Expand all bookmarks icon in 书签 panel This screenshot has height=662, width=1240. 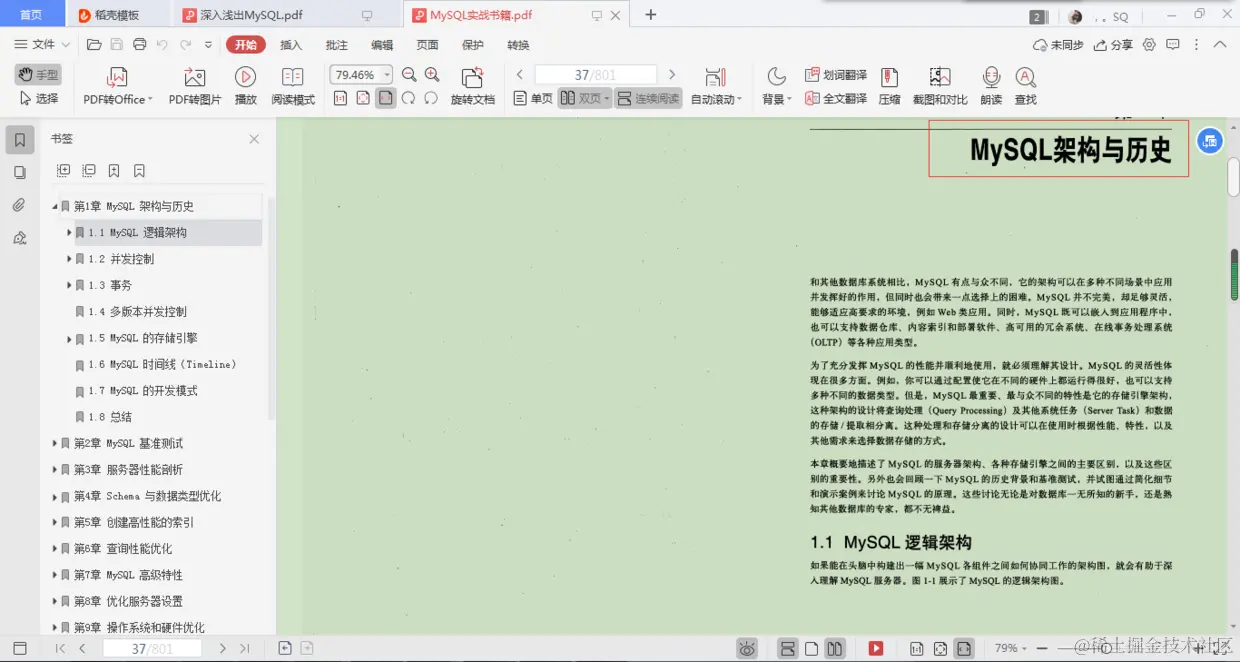pos(64,171)
